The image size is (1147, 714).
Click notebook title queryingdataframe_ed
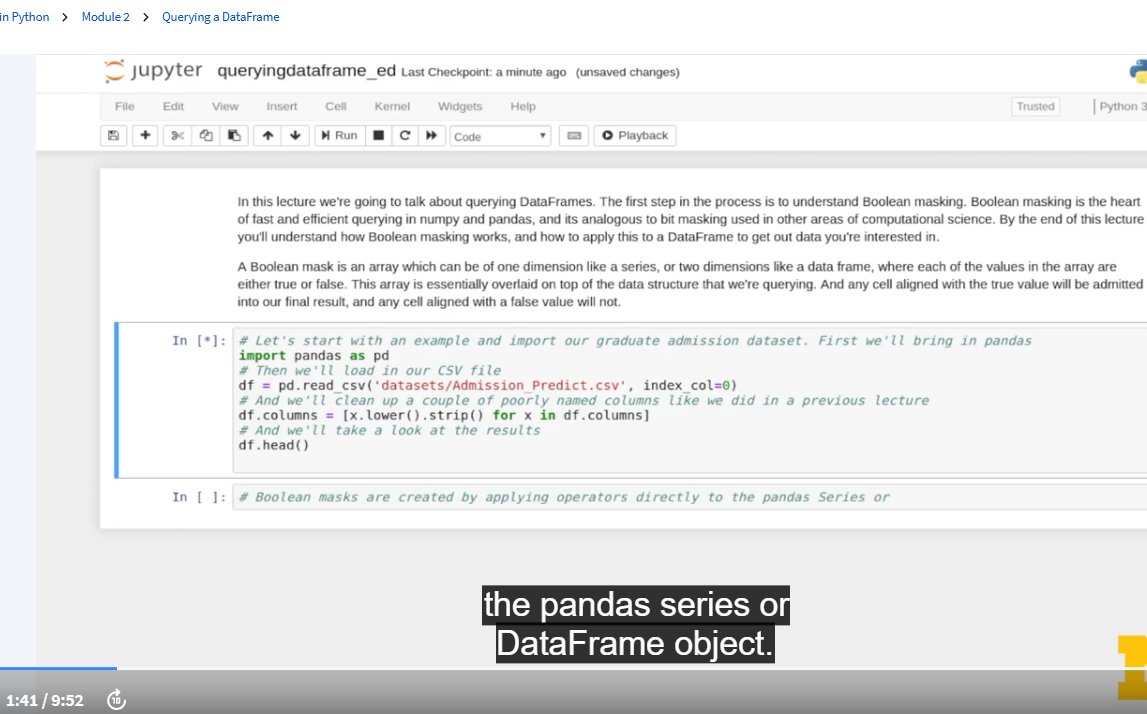point(307,71)
